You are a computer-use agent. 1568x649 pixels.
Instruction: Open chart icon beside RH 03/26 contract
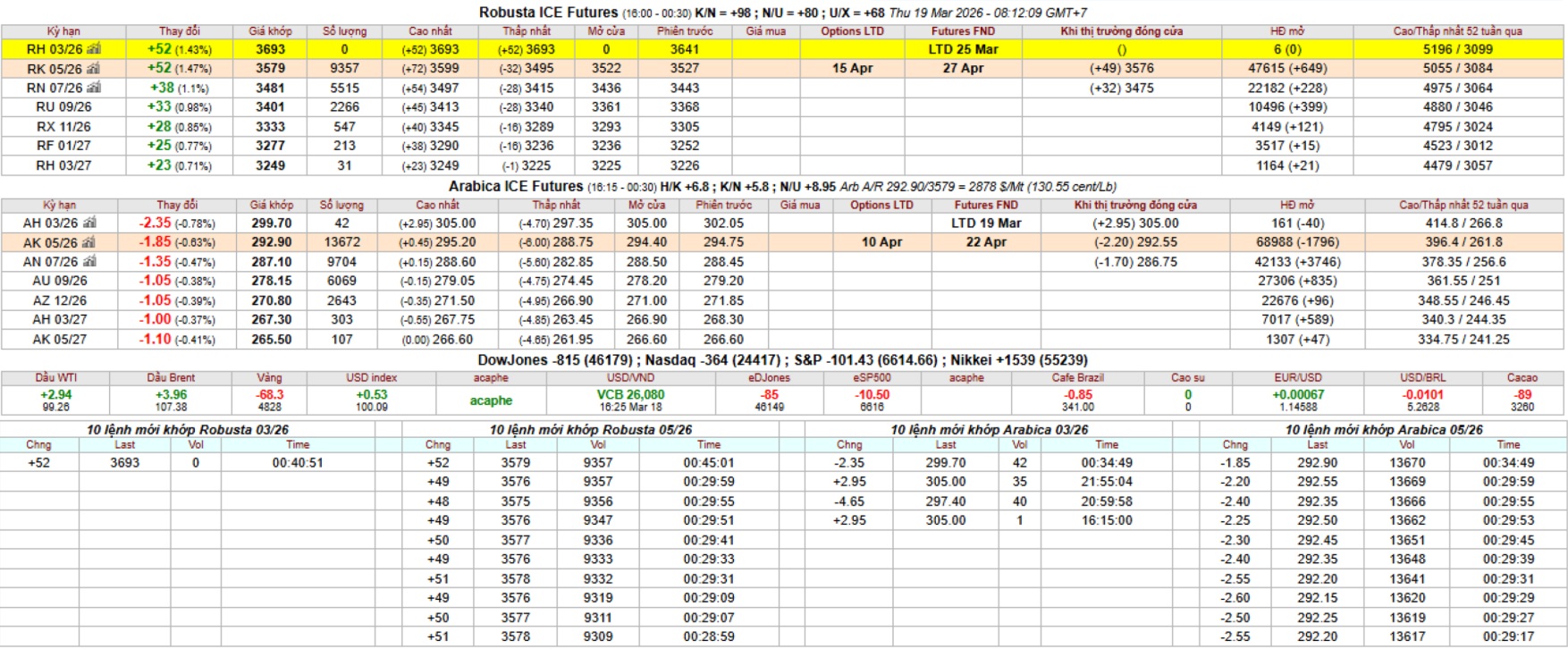pos(94,49)
